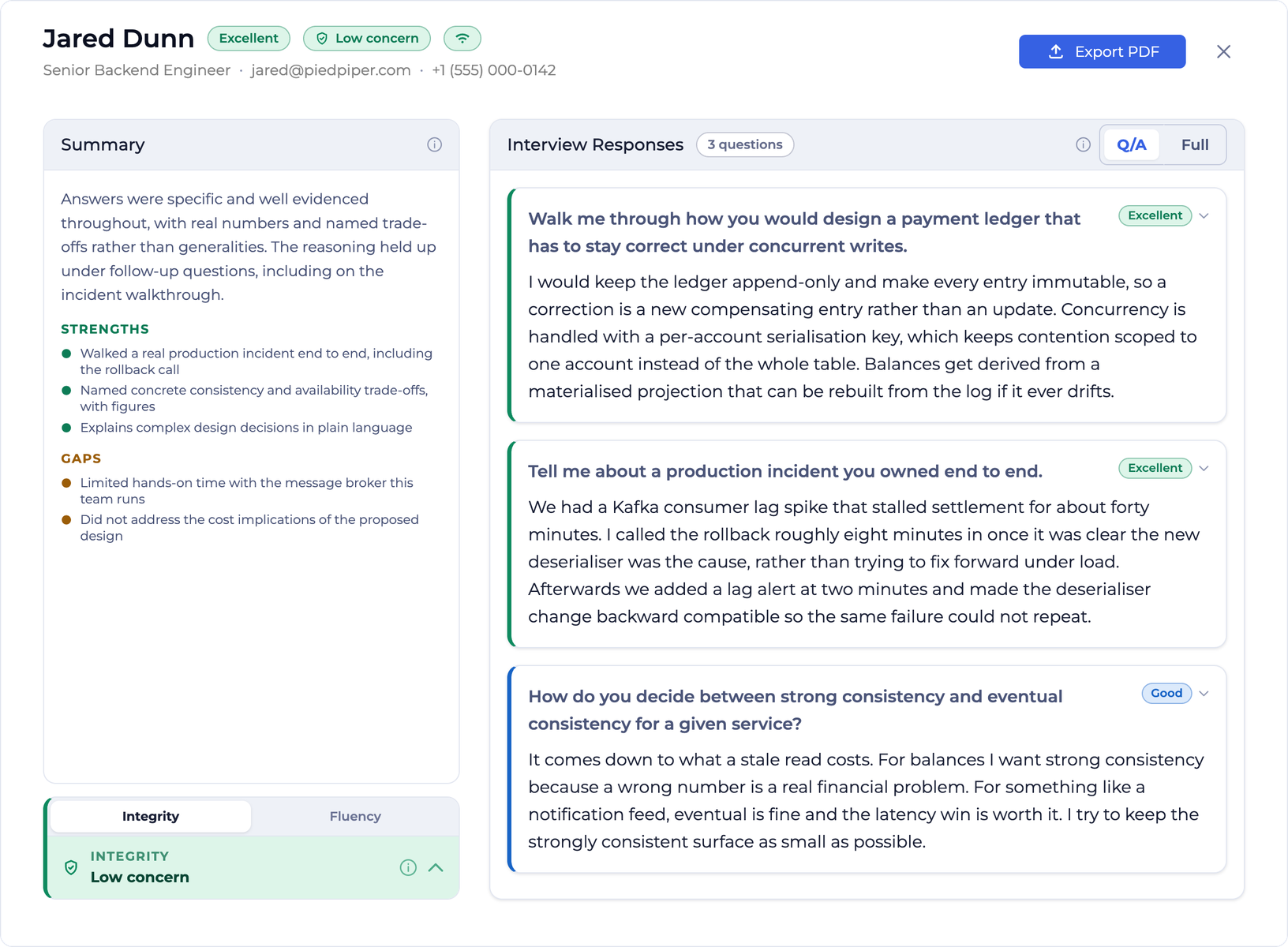Switch to Q/A view
Image resolution: width=1288 pixels, height=947 pixels.
(1131, 144)
